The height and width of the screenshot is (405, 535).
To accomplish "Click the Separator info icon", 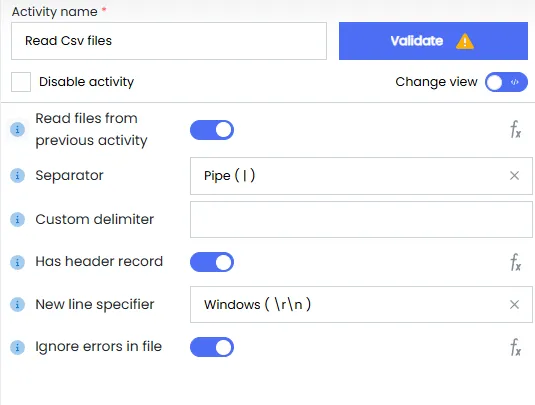I will coord(17,176).
